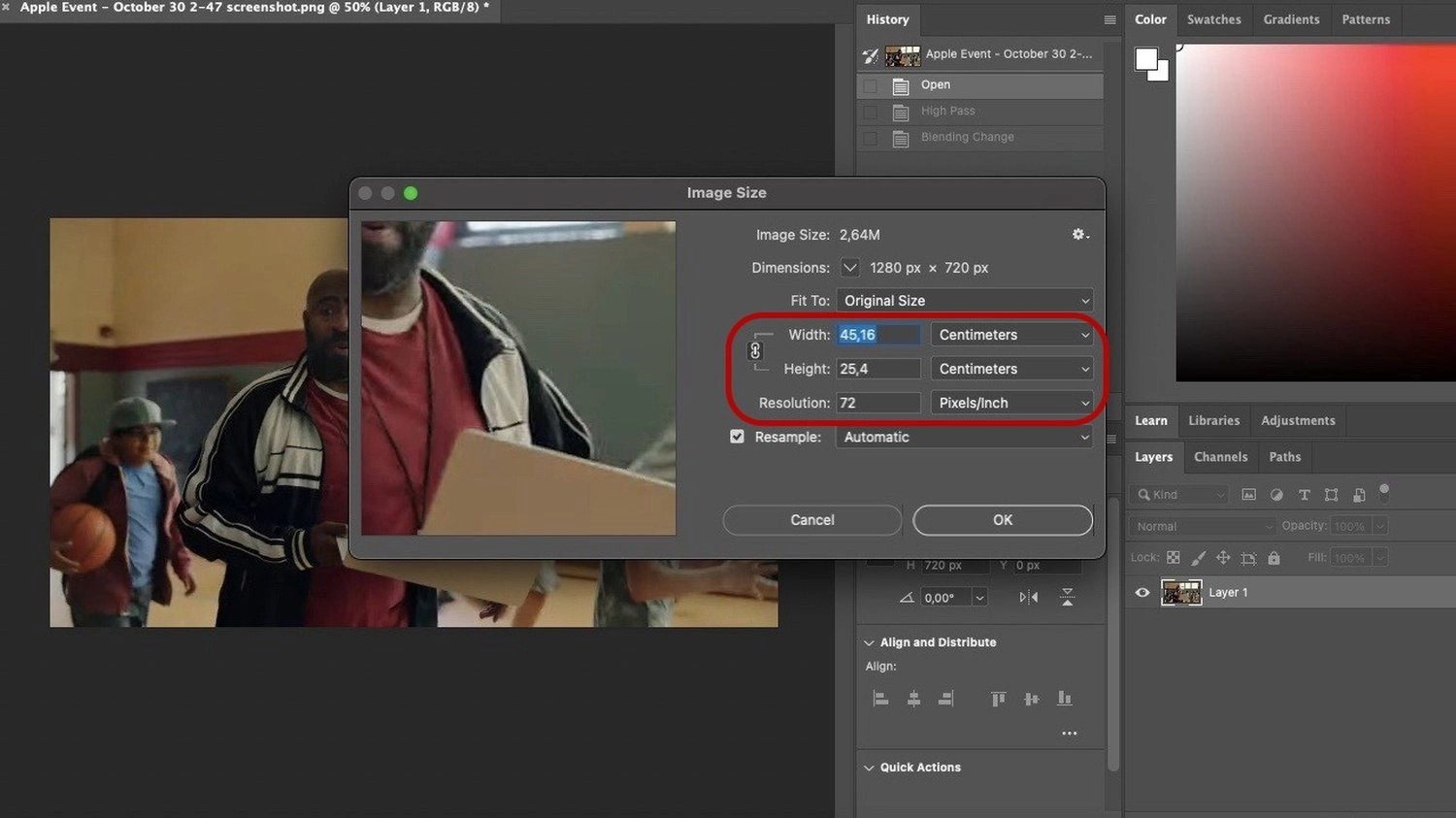Viewport: 1456px width, 818px height.
Task: Click the Image Size dialog gear settings icon
Action: (1079, 235)
